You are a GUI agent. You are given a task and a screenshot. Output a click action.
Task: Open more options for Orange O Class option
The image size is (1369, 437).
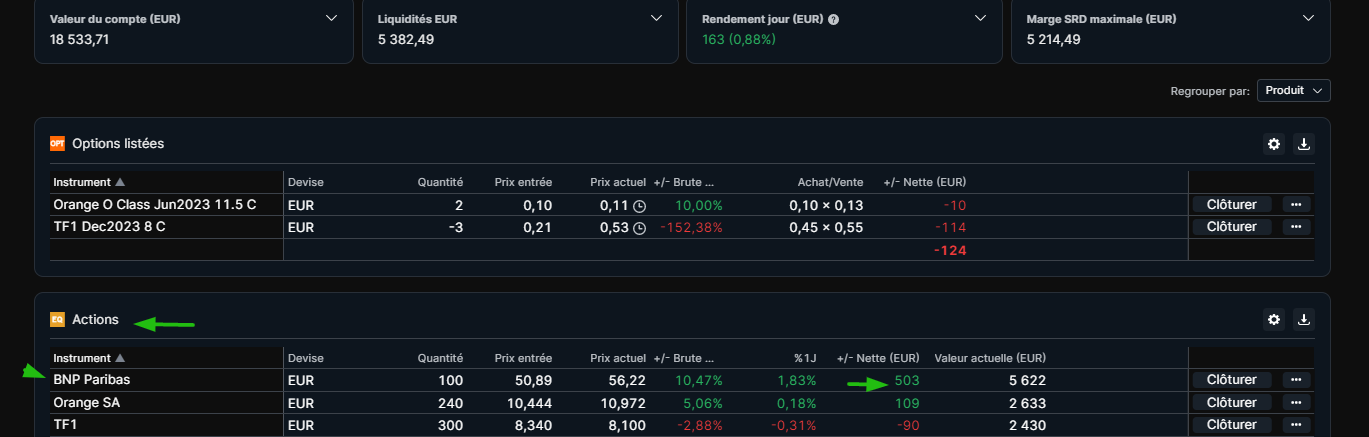click(1296, 204)
